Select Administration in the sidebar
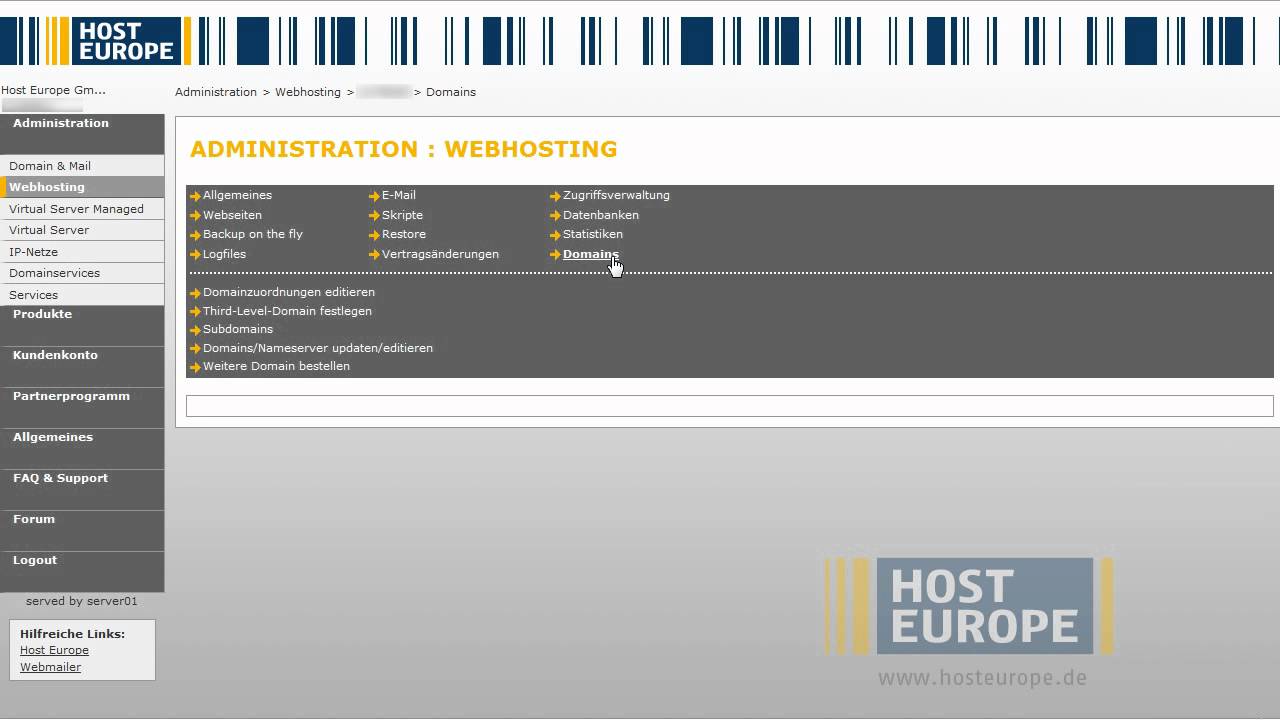Screen dimensions: 1280x720 click(61, 123)
